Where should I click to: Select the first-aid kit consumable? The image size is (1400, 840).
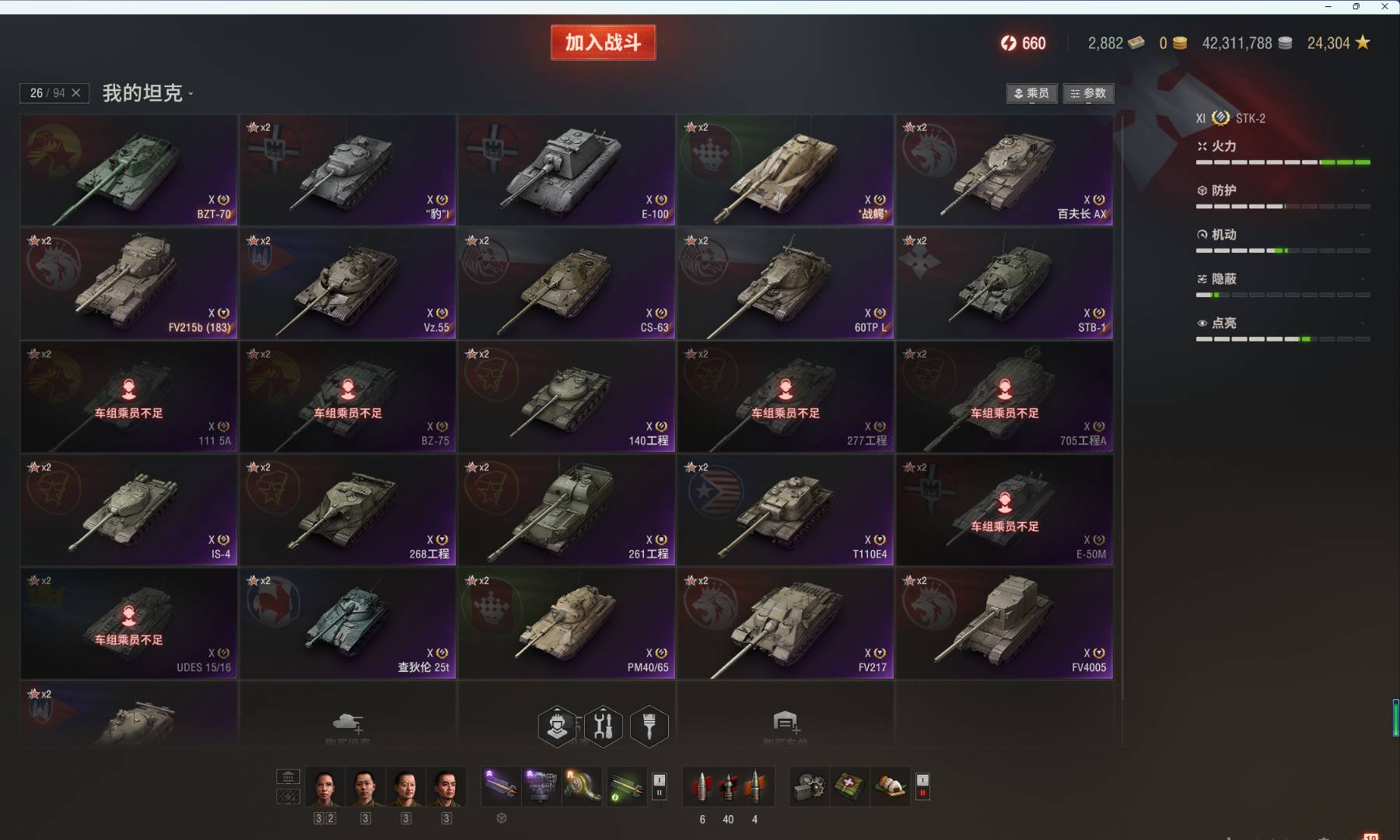(x=849, y=786)
